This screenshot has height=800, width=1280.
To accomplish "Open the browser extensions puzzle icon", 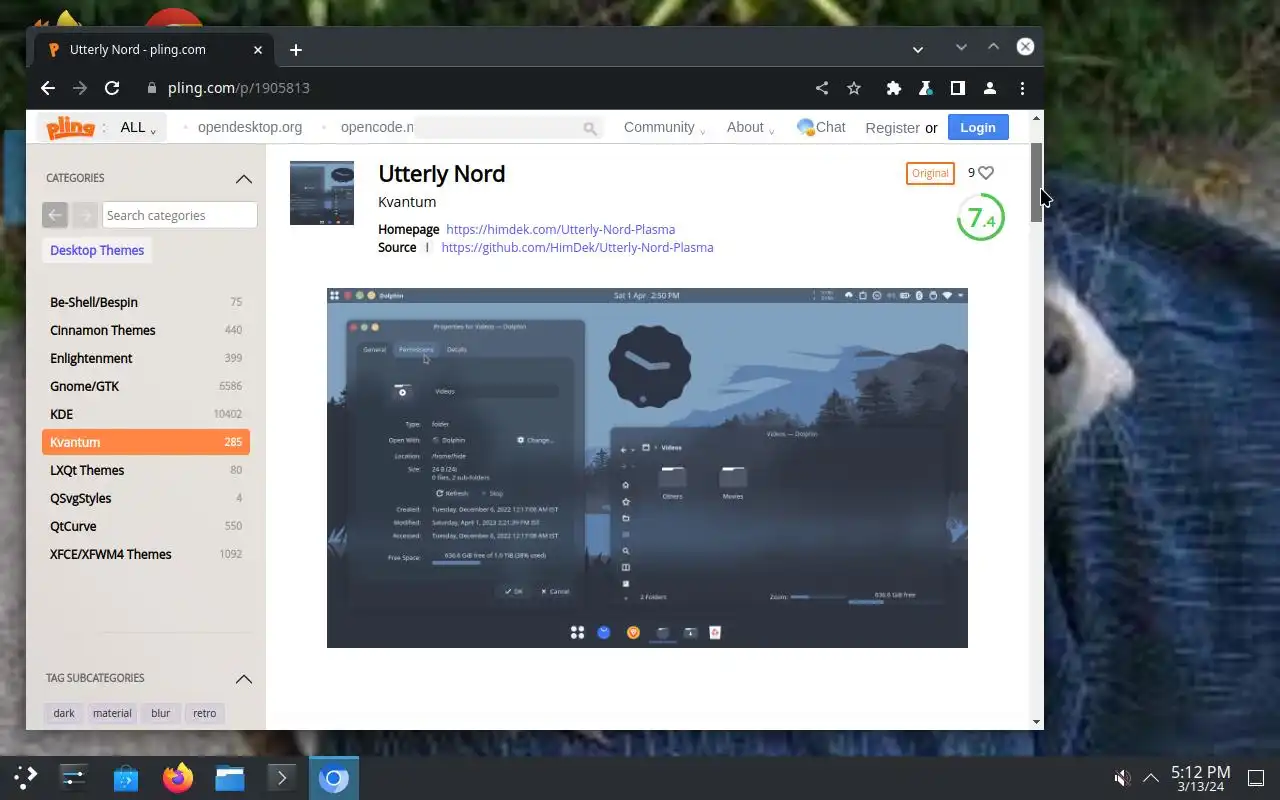I will click(894, 88).
